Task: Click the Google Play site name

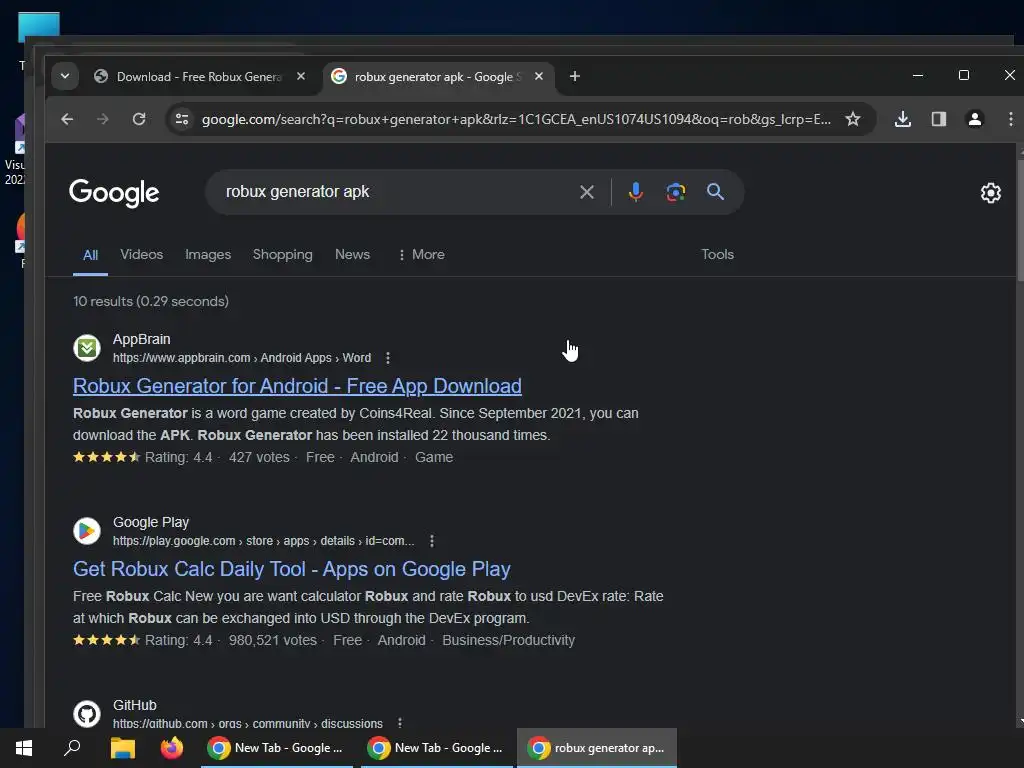Action: tap(151, 522)
